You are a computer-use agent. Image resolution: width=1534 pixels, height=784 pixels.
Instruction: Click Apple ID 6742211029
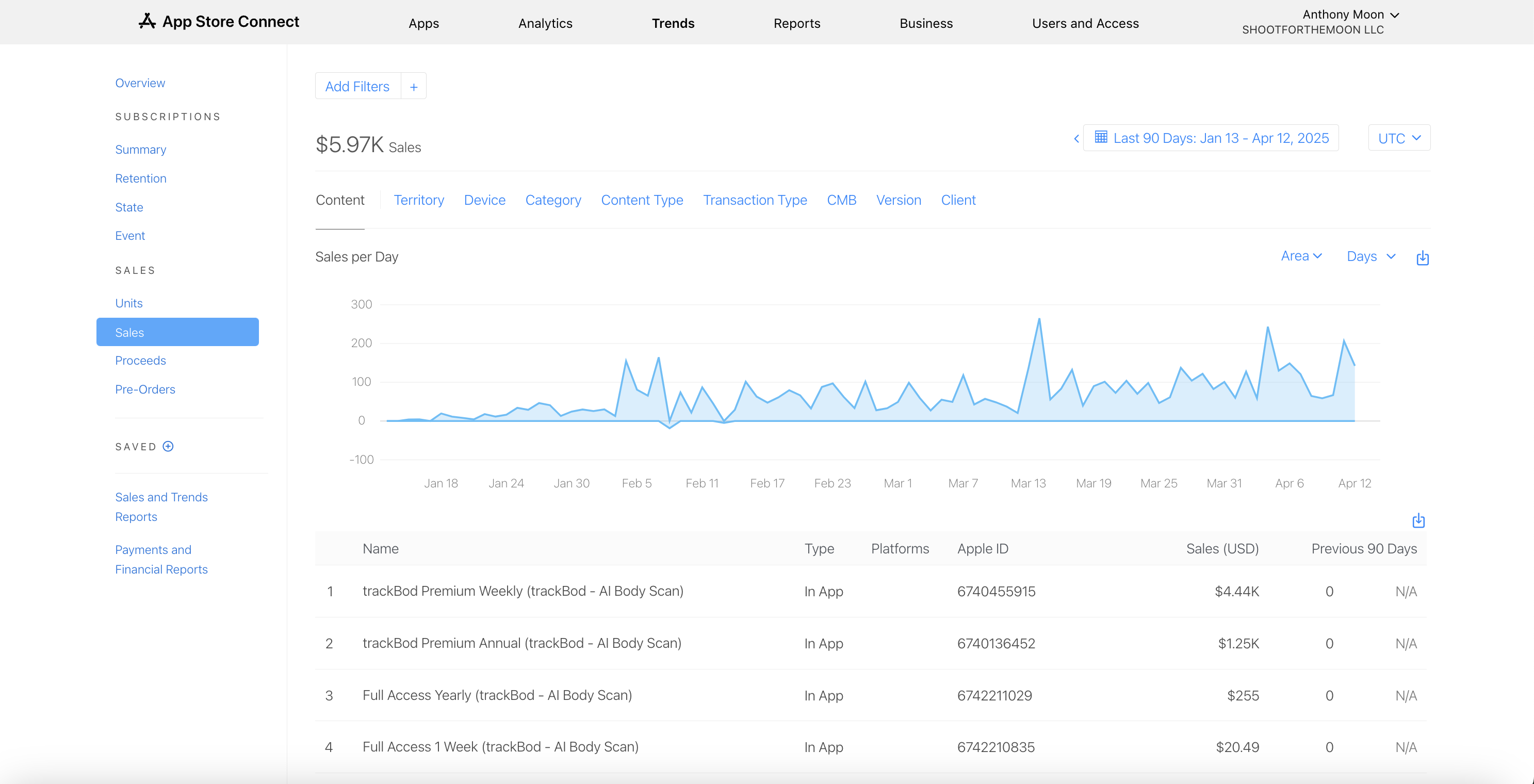pos(994,696)
